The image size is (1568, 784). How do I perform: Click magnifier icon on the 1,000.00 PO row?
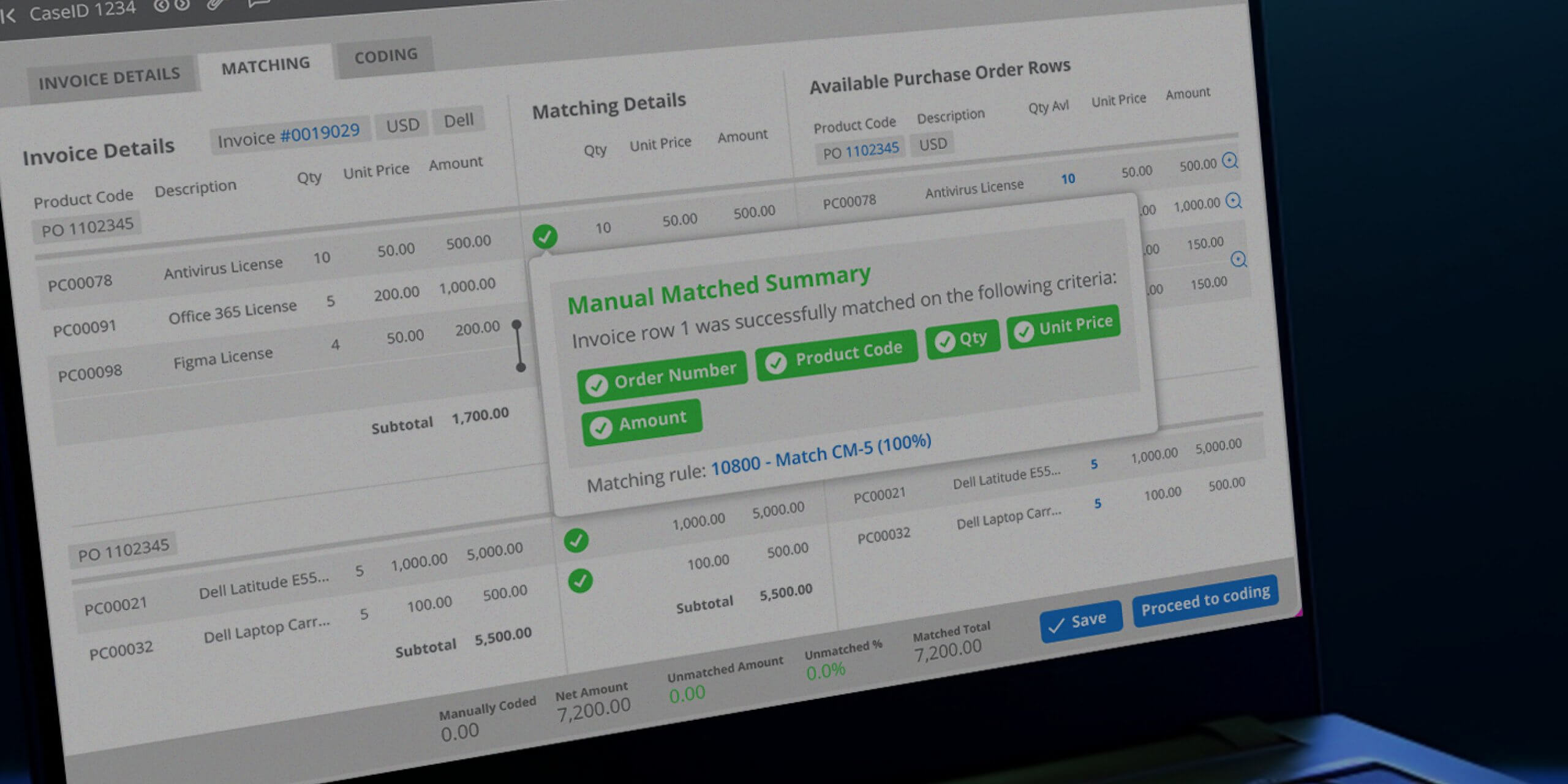click(x=1234, y=201)
